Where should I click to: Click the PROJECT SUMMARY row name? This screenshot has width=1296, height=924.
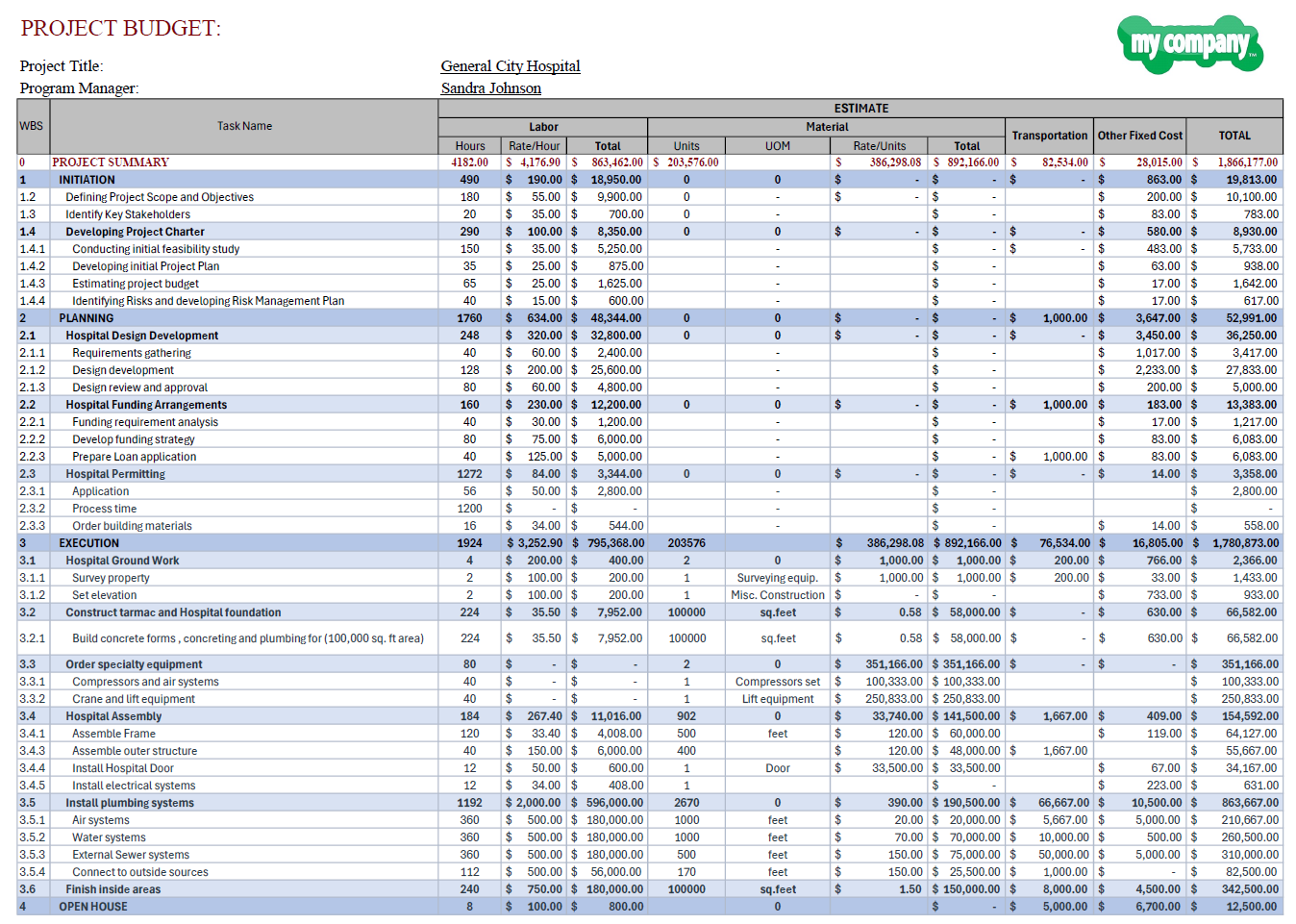pos(111,162)
